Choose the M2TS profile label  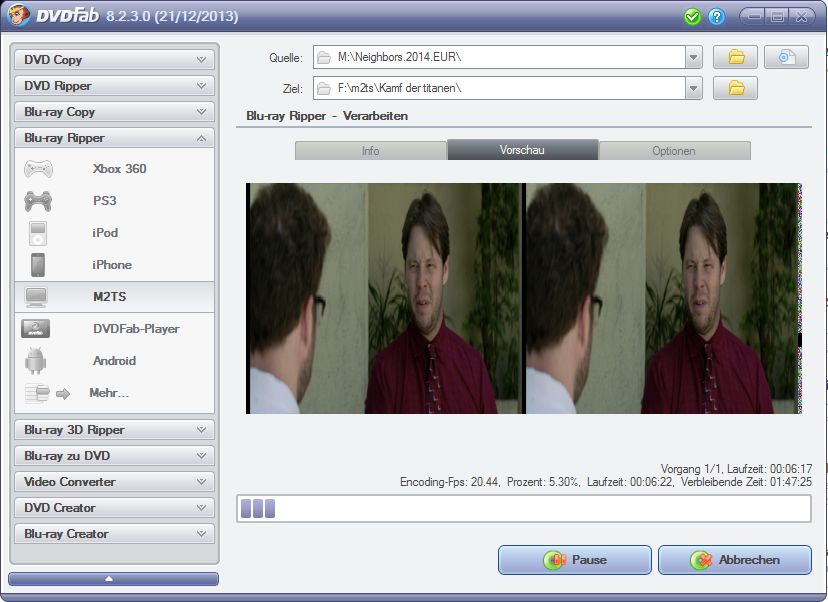[x=109, y=297]
